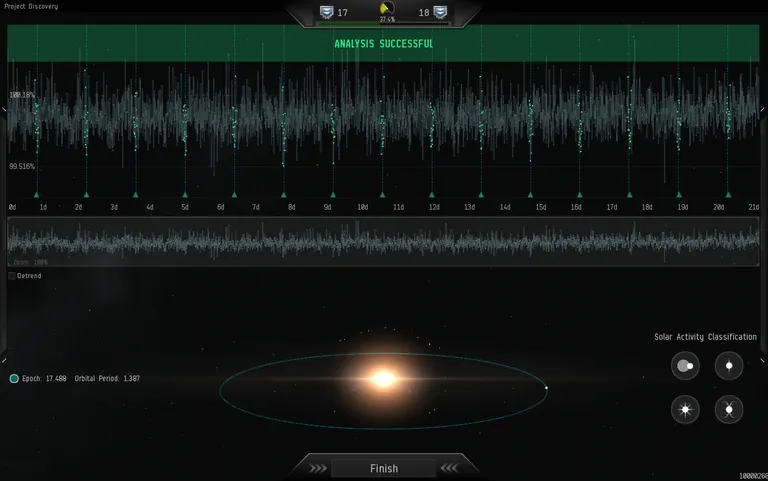Click the Analysis Successful banner

point(383,44)
